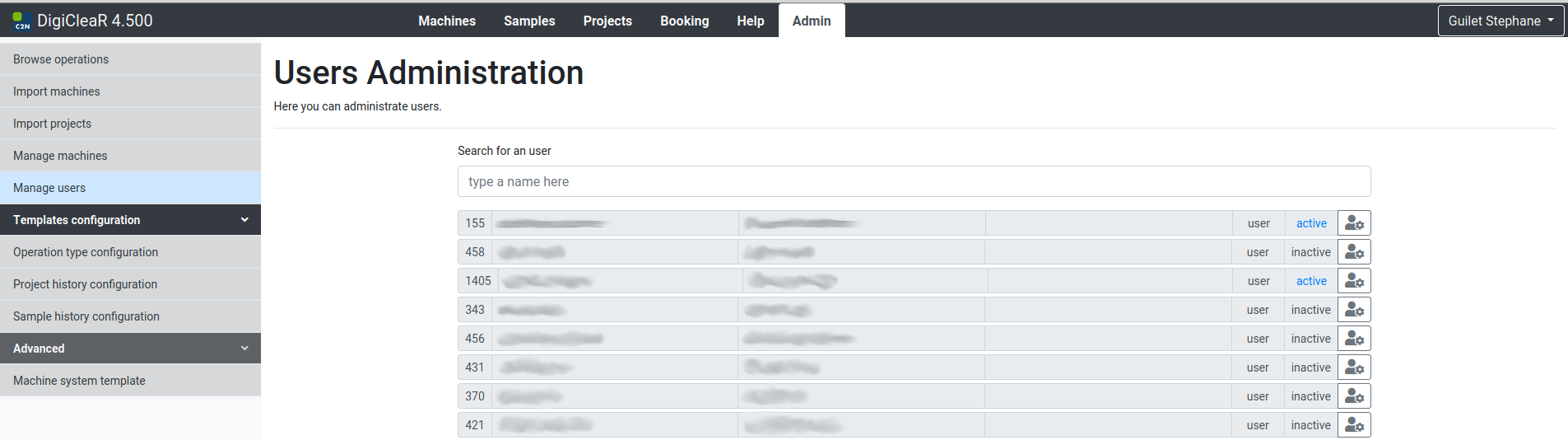Viewport: 1568px width, 440px height.
Task: Open user settings icon for user 458
Action: point(1354,252)
